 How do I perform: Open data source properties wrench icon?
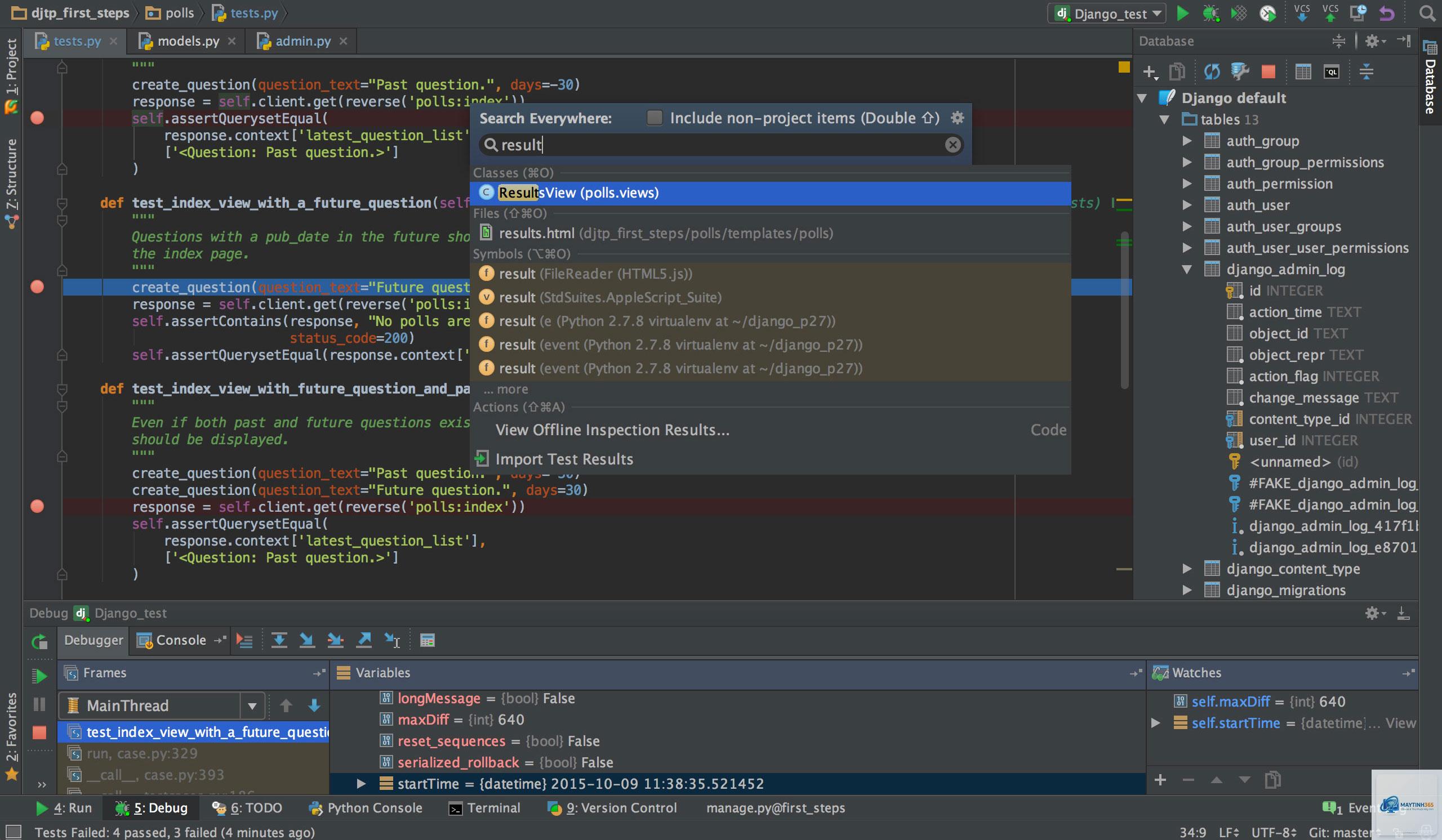pos(1239,72)
